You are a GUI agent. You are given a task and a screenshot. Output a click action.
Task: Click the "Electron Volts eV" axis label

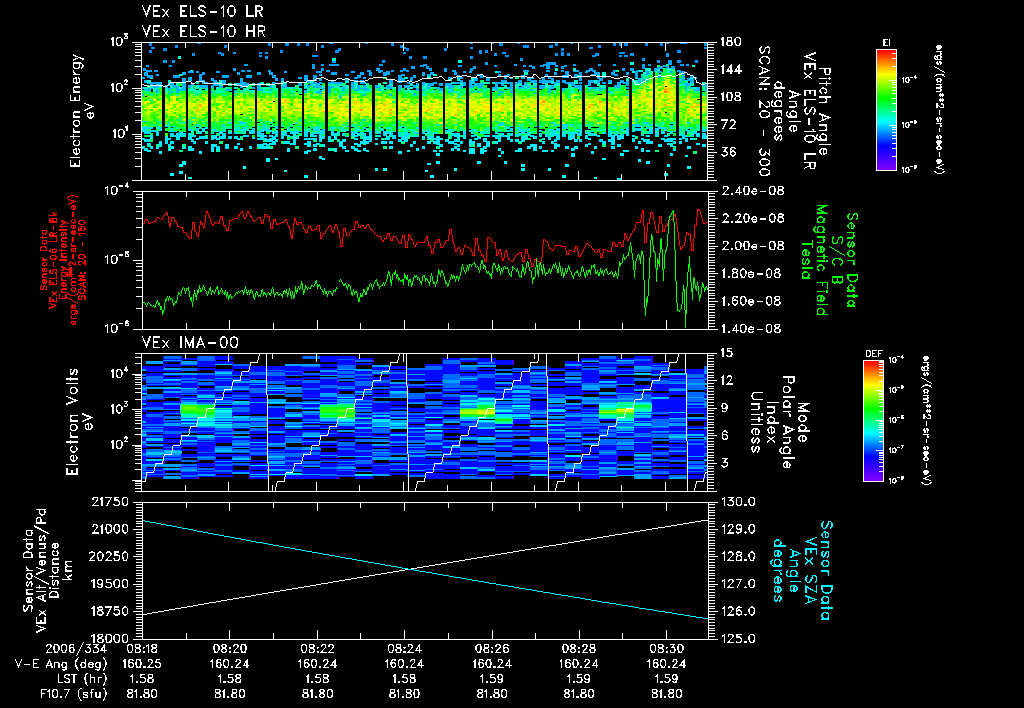[78, 422]
